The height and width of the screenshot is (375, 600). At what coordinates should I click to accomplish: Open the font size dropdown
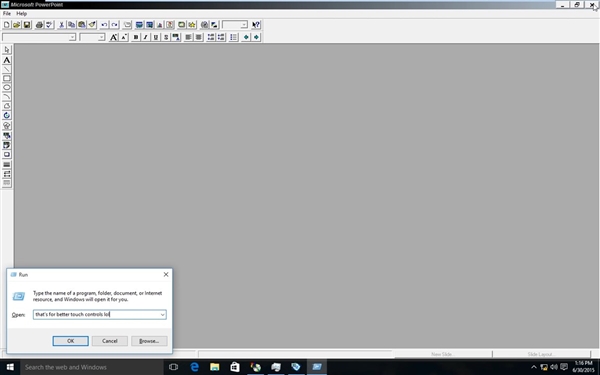[x=101, y=37]
